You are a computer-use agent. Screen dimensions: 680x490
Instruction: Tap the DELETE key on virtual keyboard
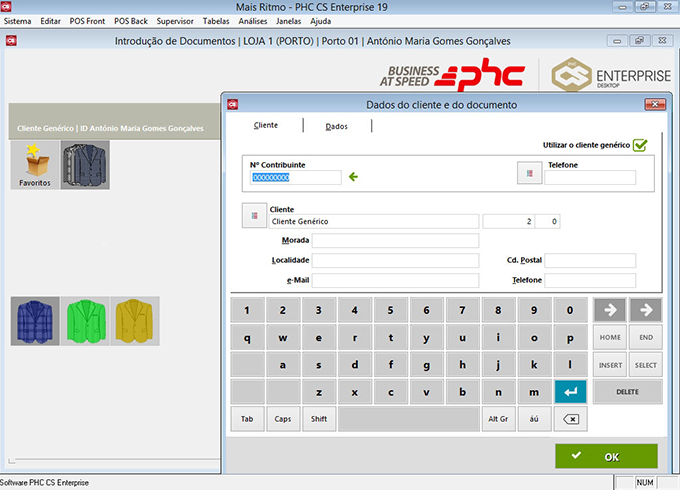tap(628, 392)
